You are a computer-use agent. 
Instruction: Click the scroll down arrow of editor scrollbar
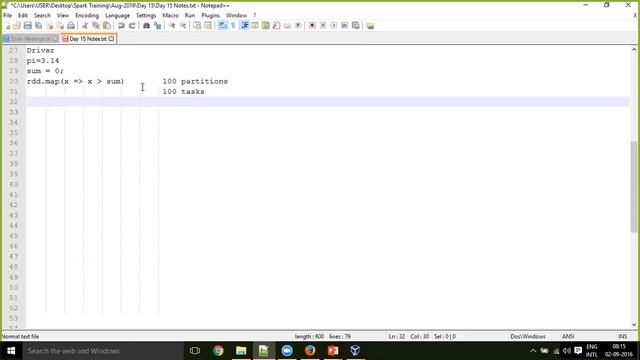(x=634, y=325)
